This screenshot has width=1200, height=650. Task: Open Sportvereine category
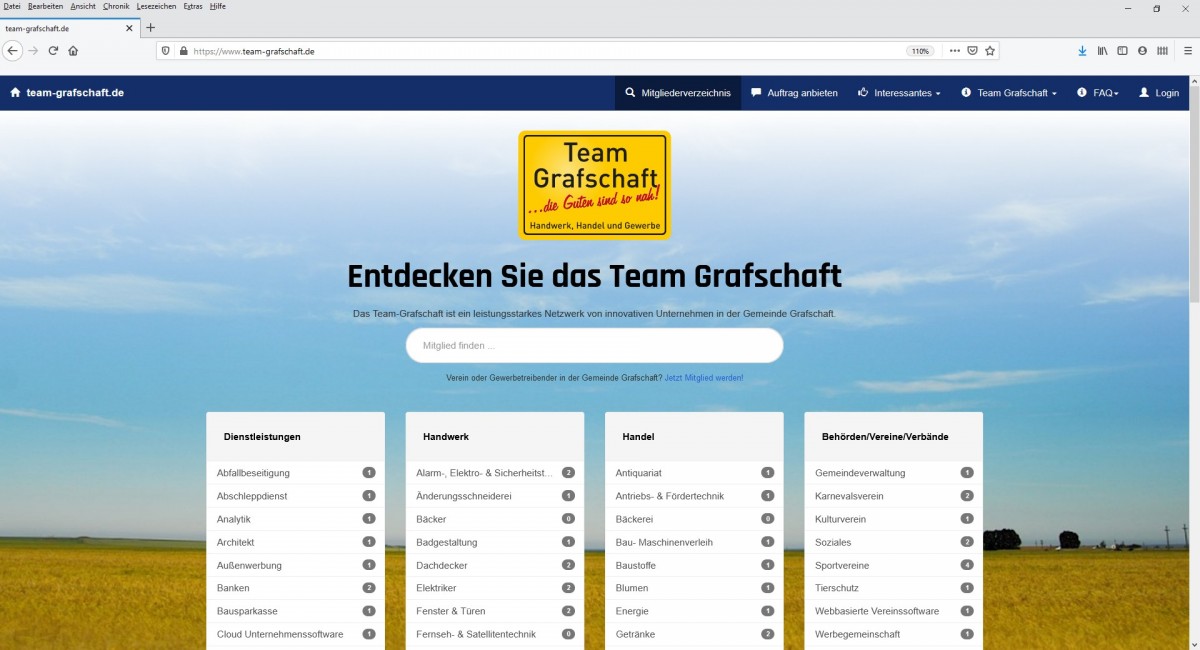tap(894, 565)
